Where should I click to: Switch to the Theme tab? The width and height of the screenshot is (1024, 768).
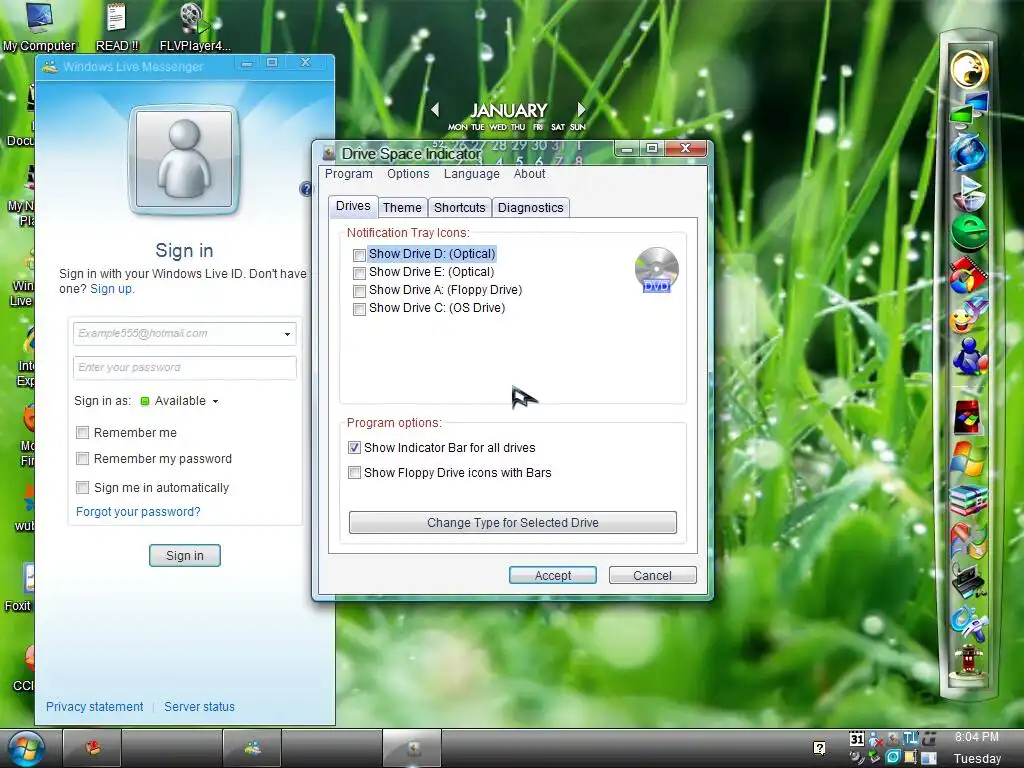[402, 208]
